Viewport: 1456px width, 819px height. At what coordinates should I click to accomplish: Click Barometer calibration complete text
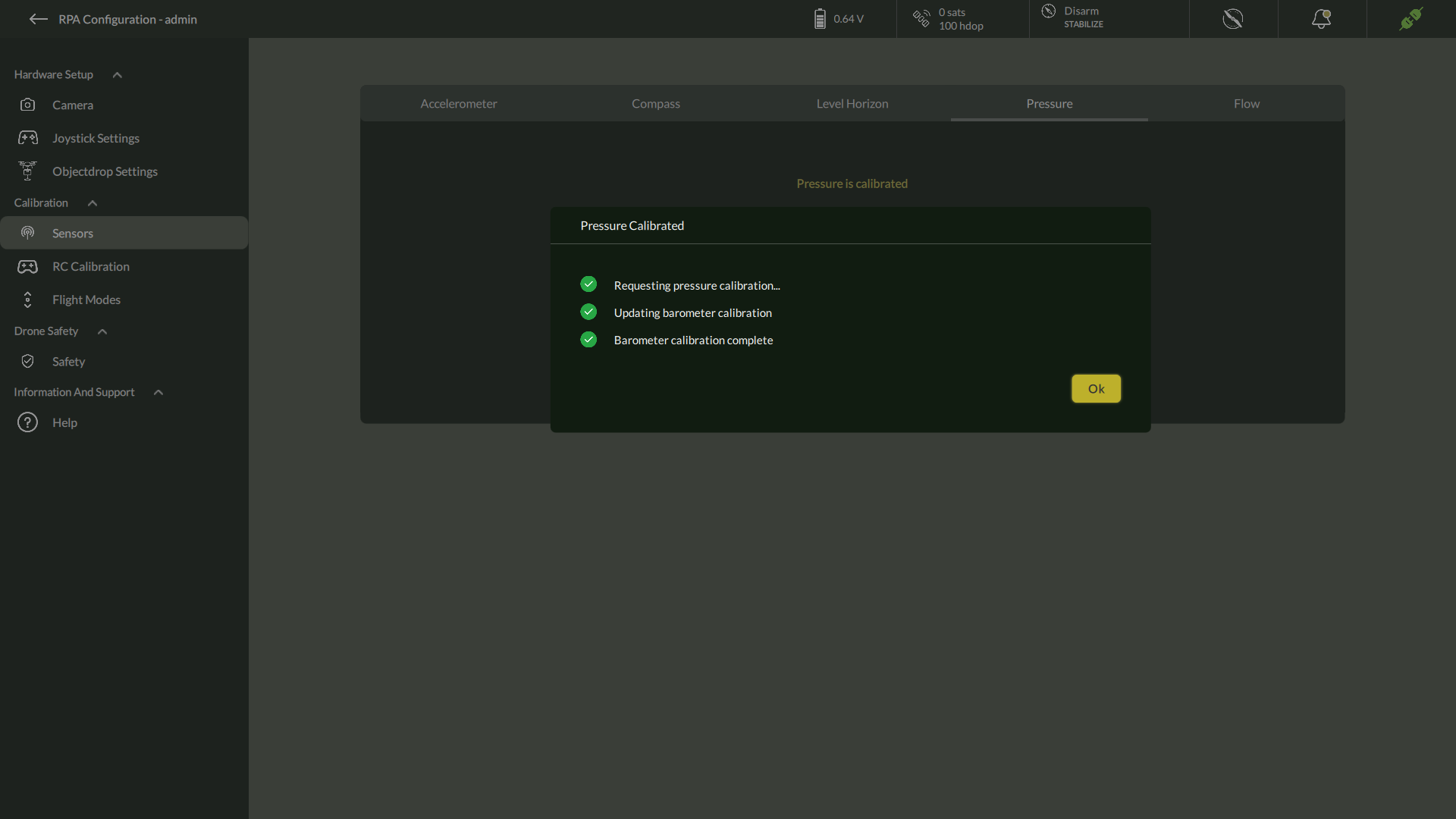694,340
